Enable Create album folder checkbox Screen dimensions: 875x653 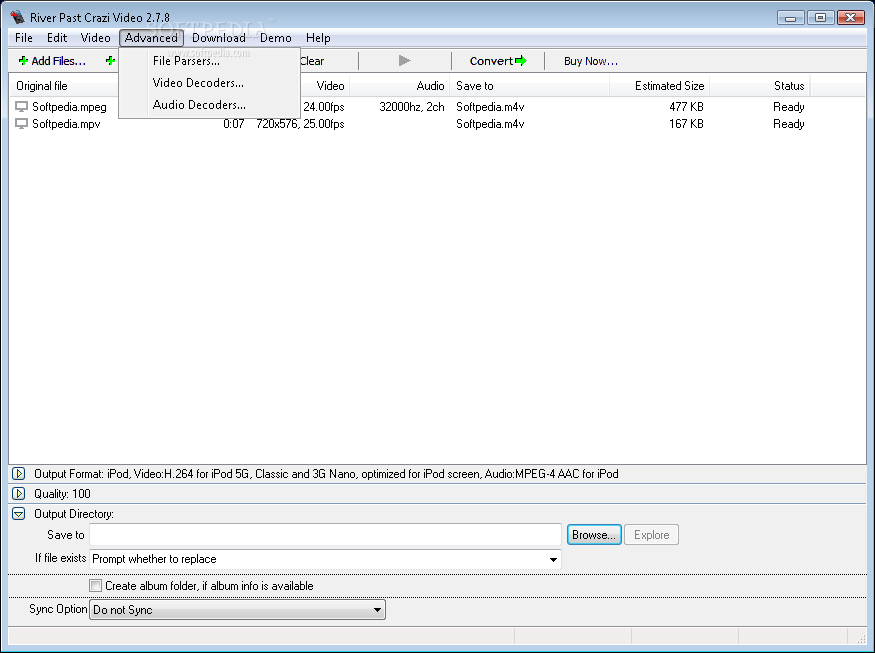coord(95,585)
